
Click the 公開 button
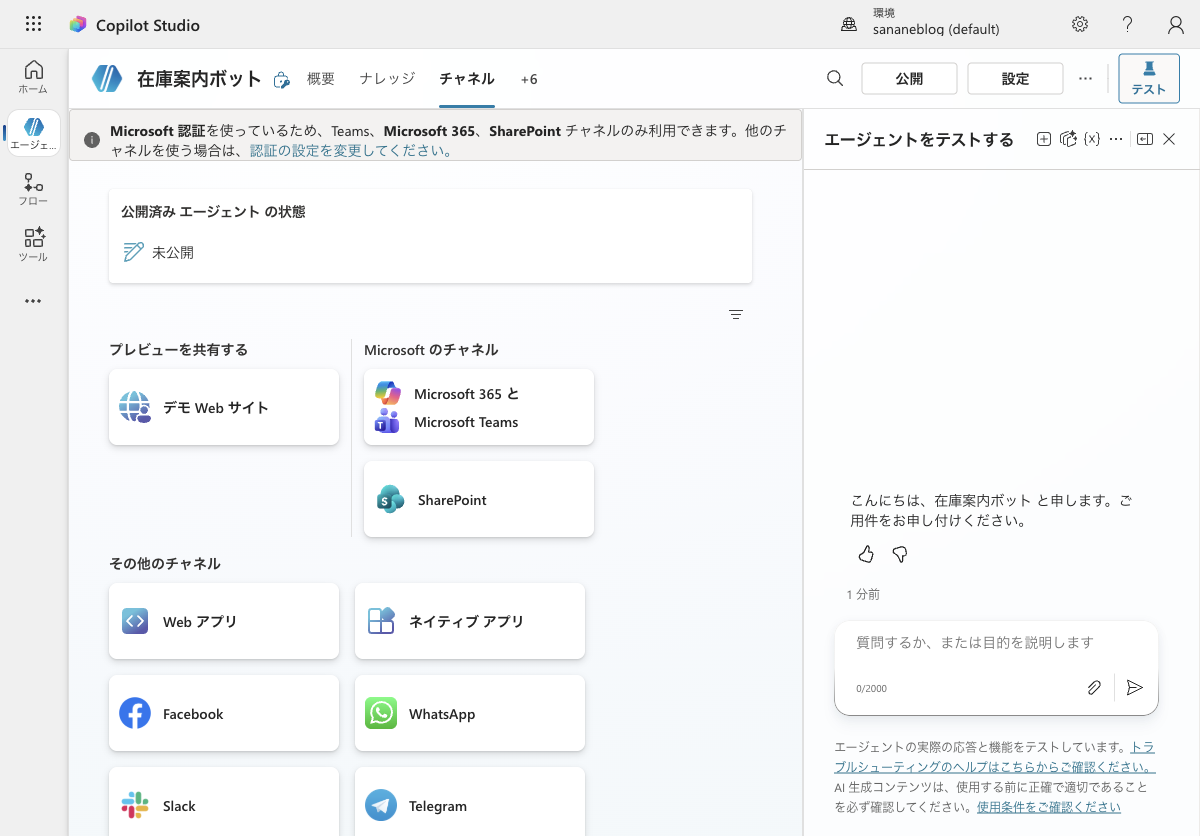point(909,78)
